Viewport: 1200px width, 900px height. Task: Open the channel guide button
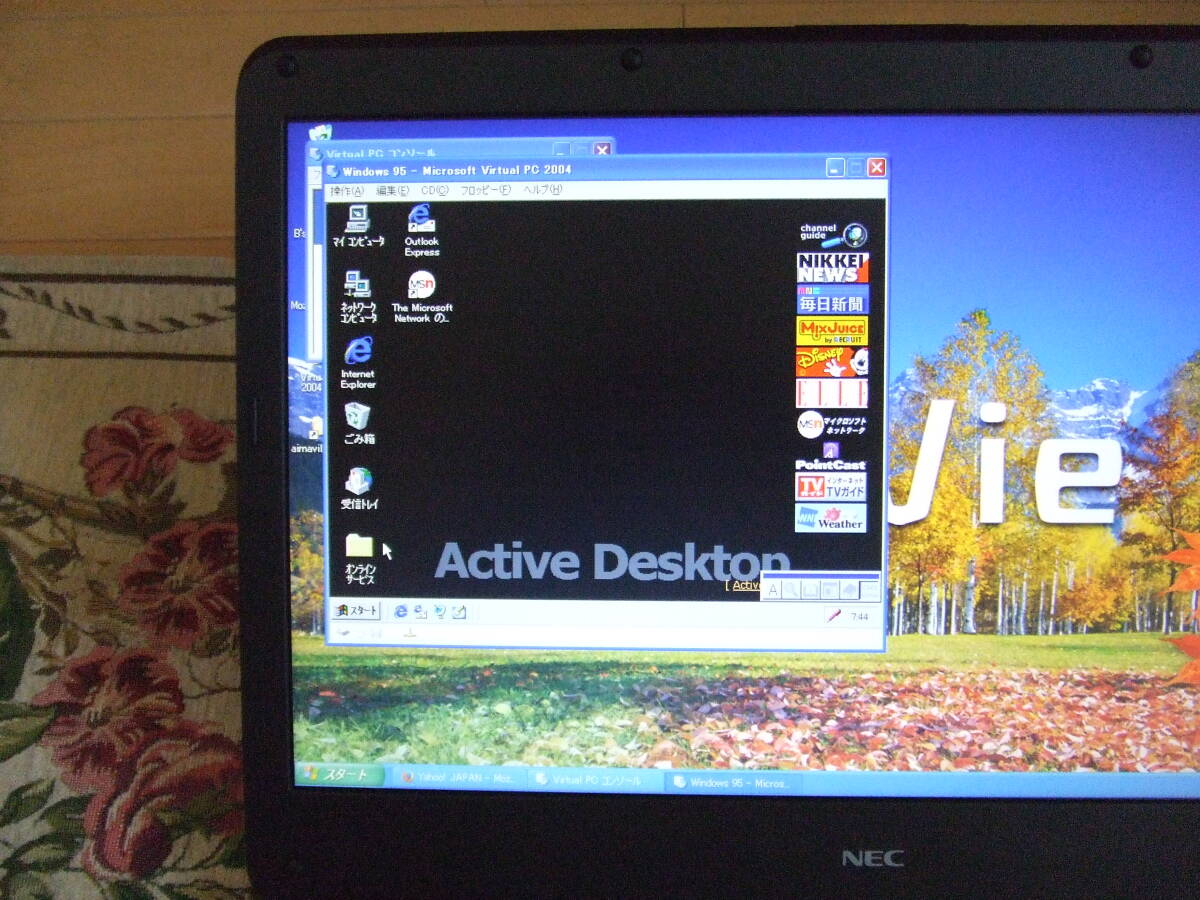pyautogui.click(x=832, y=235)
